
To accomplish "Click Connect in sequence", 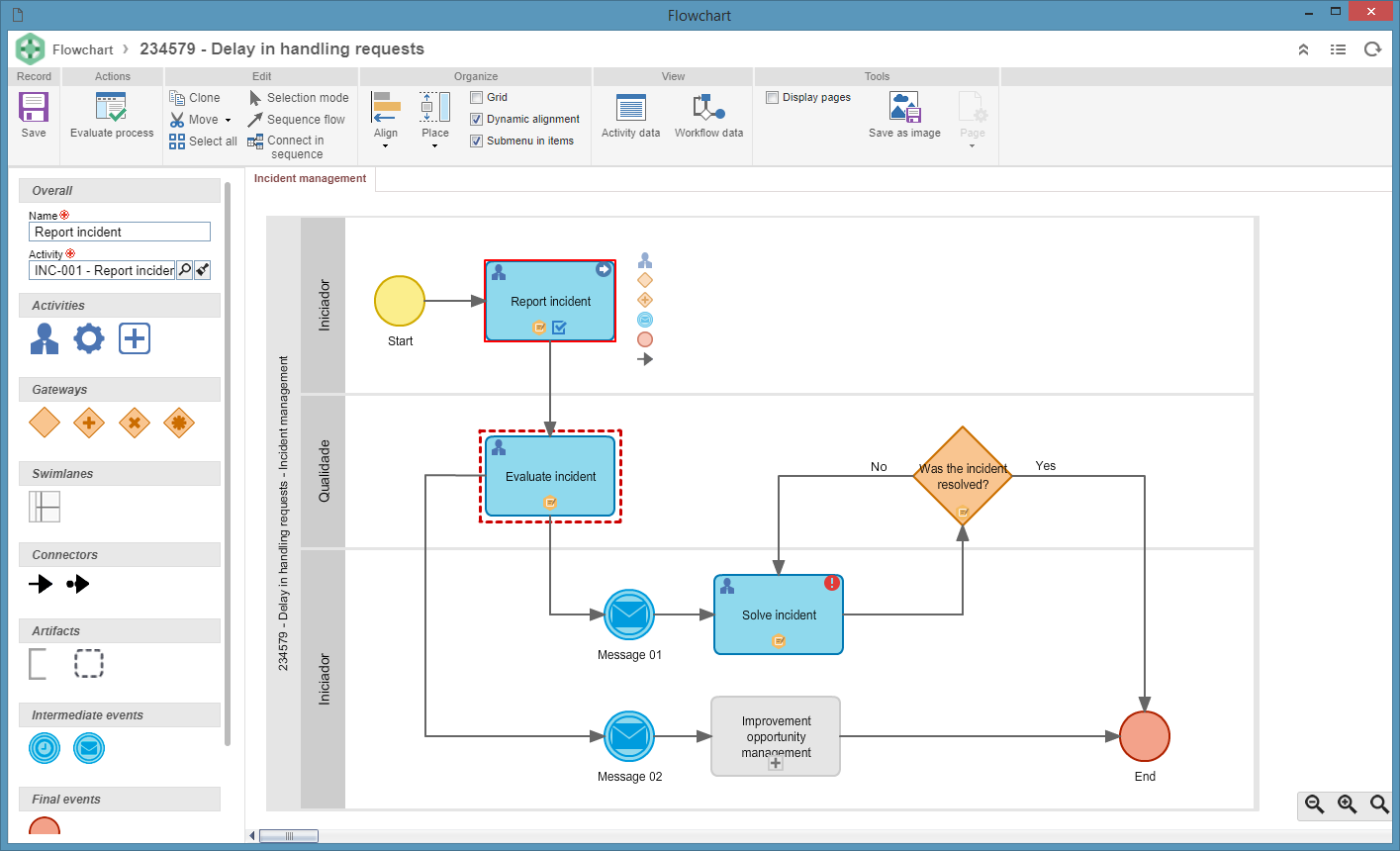I will (x=287, y=147).
